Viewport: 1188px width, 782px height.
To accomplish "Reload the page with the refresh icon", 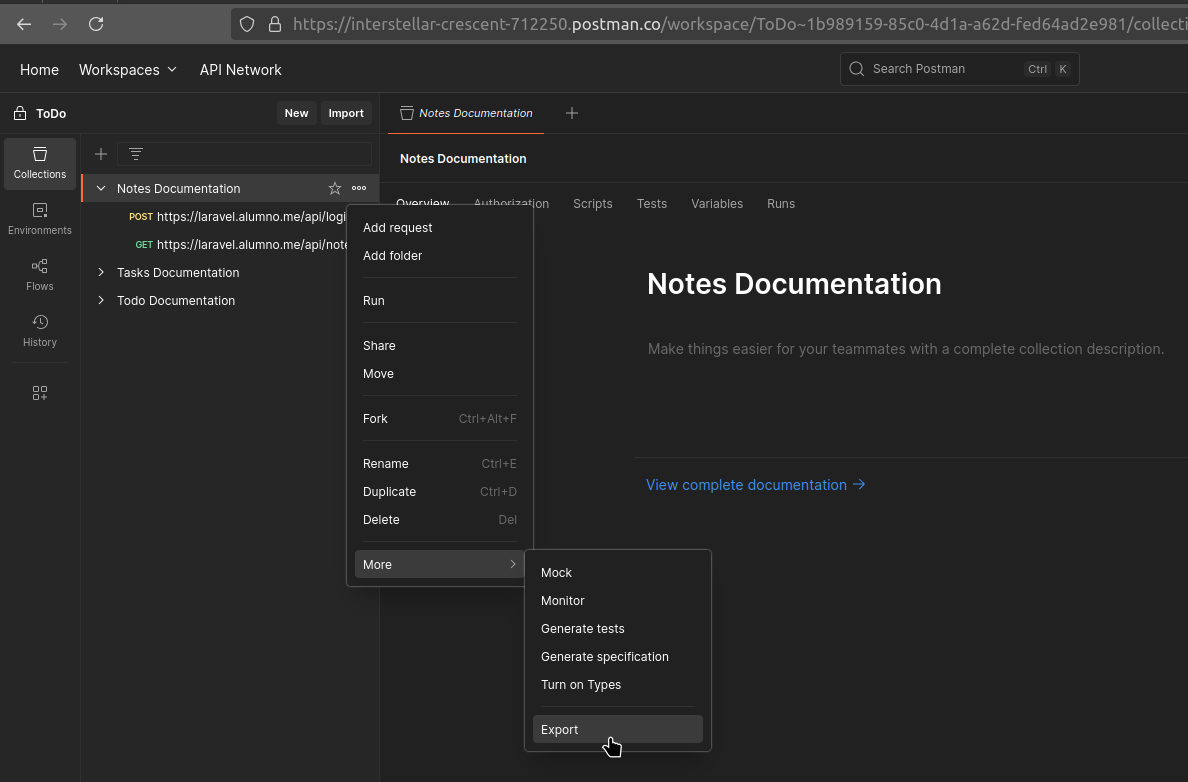I will click(96, 24).
